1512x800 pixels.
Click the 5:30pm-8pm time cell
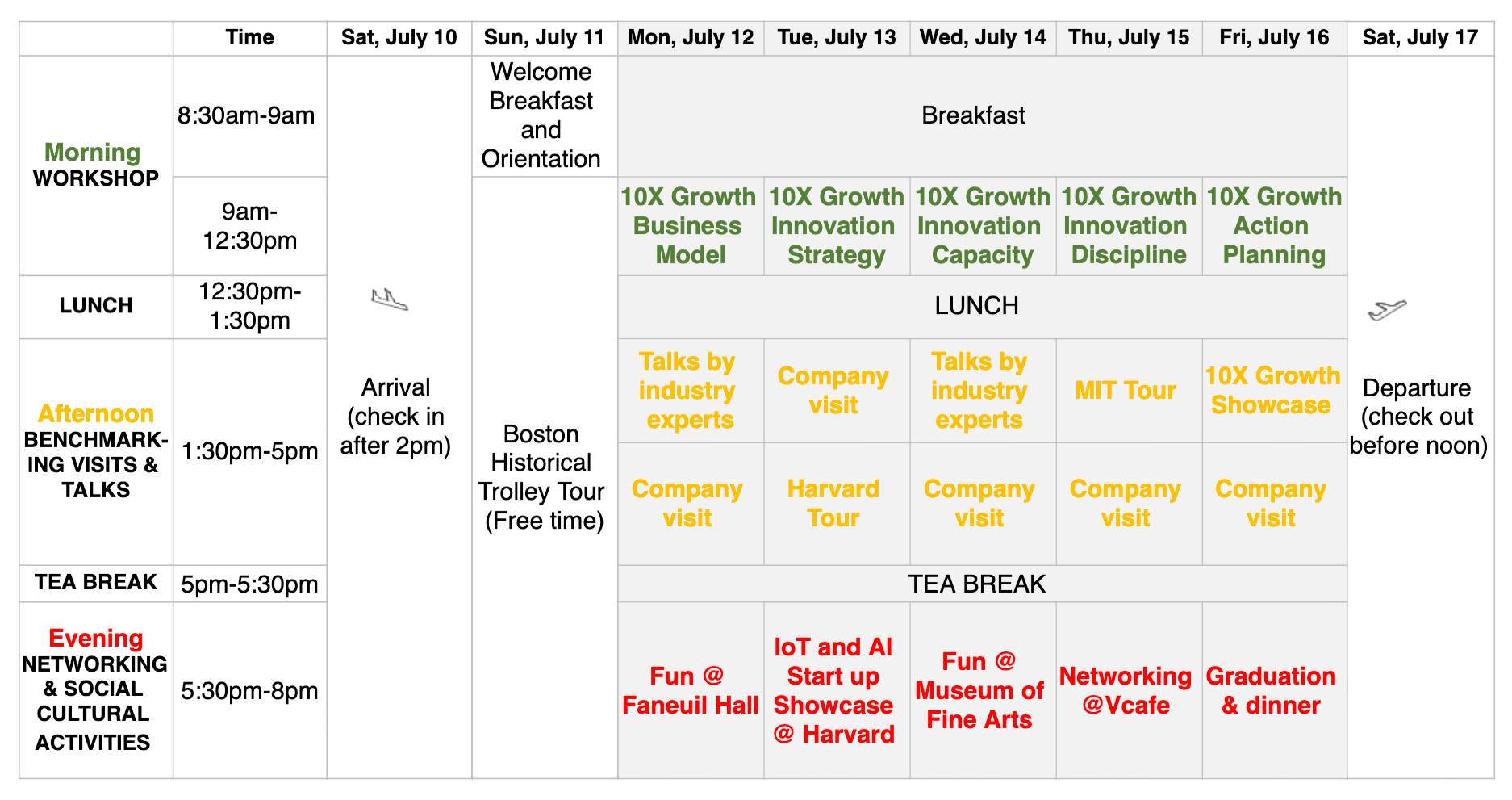(x=249, y=690)
